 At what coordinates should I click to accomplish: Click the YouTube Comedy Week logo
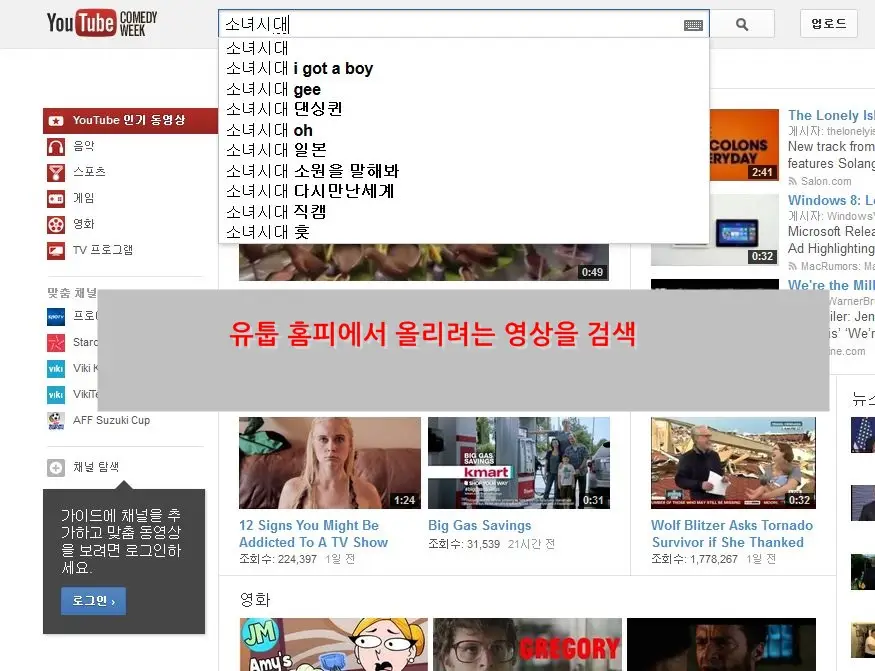(x=102, y=23)
